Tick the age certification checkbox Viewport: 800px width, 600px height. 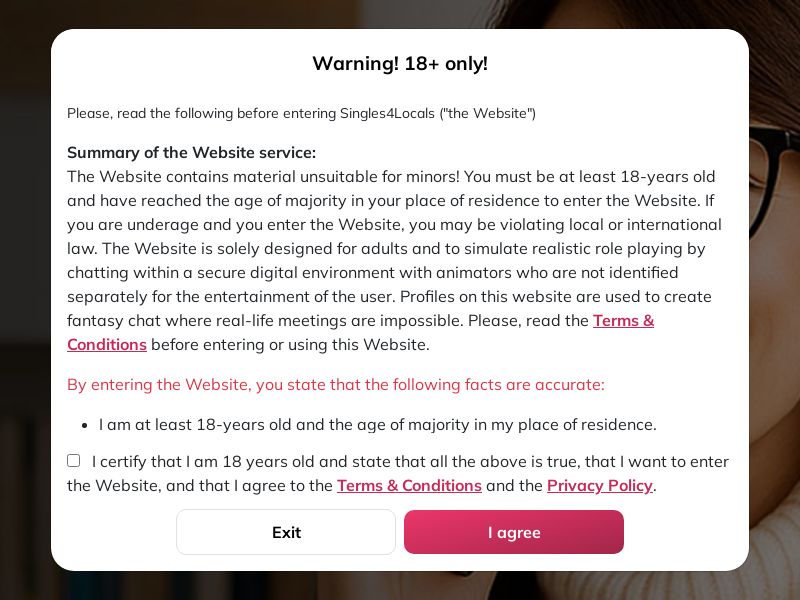click(x=73, y=461)
